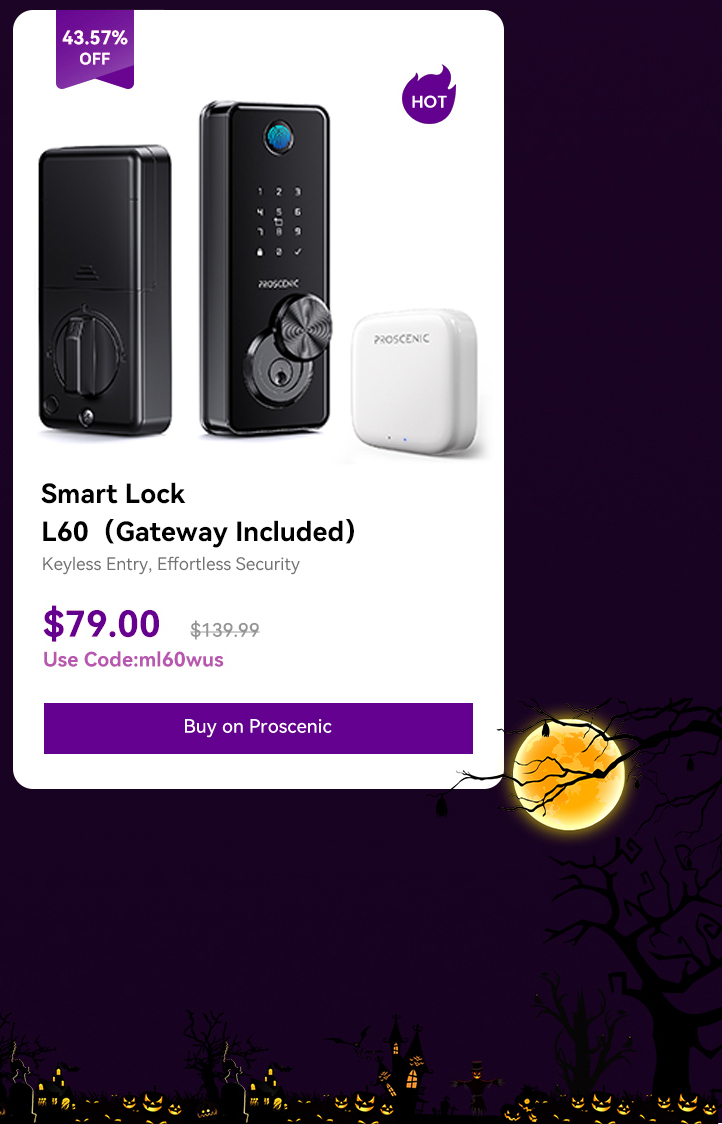Viewport: 722px width, 1124px height.
Task: Click the Keyless Entry, Effortless Security tagline
Action: 171,564
